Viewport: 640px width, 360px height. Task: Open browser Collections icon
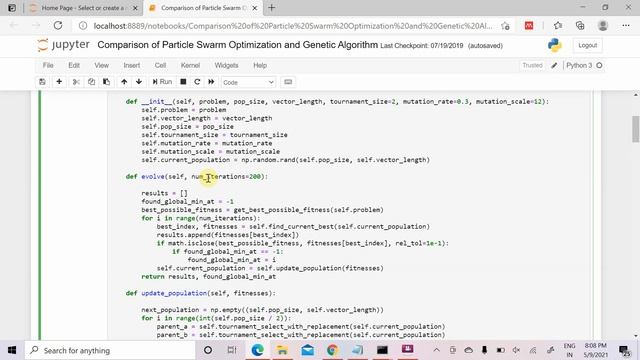tap(580, 26)
